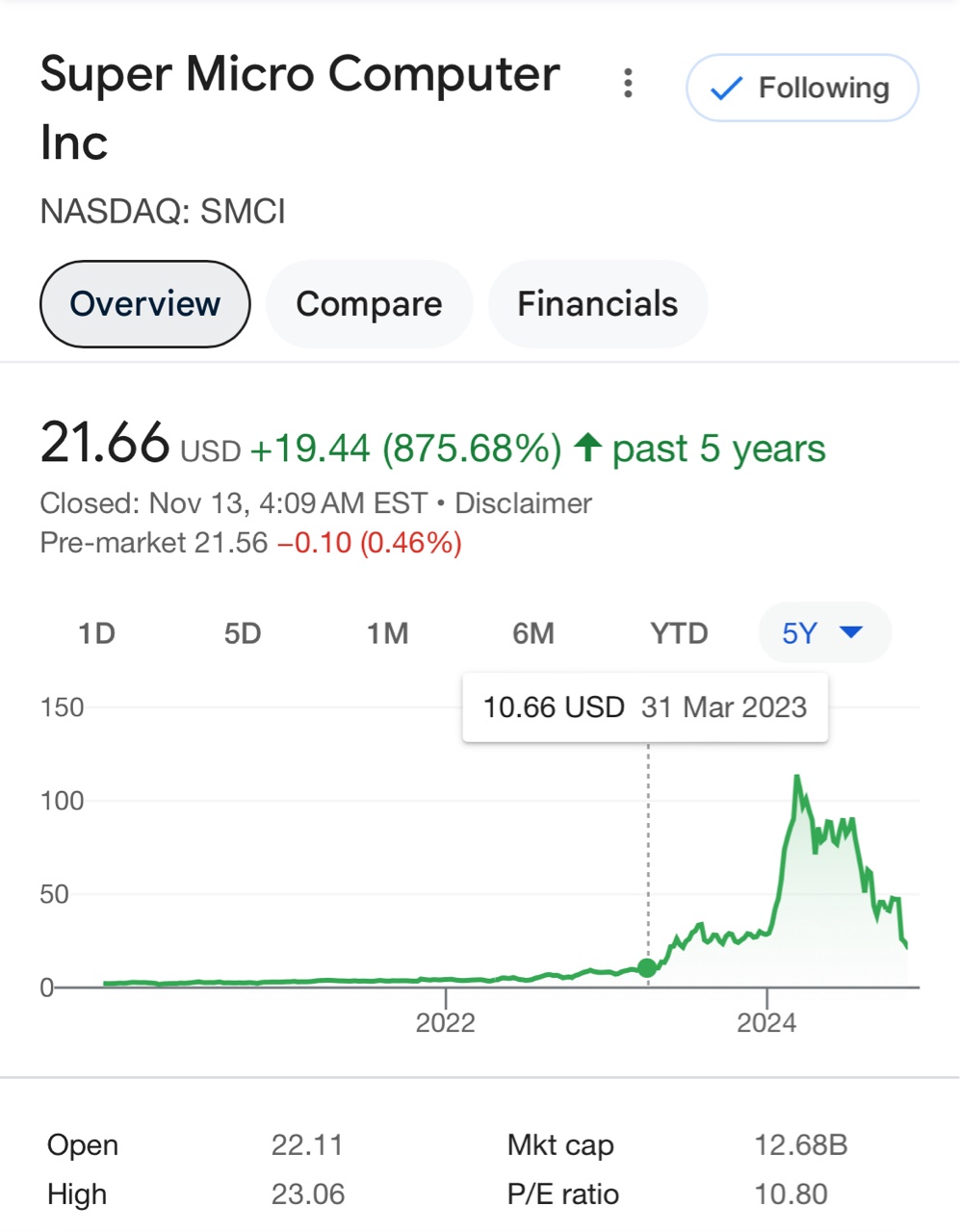Screen dimensions: 960x1232
Task: Click the blue checkmark in Following
Action: (725, 89)
